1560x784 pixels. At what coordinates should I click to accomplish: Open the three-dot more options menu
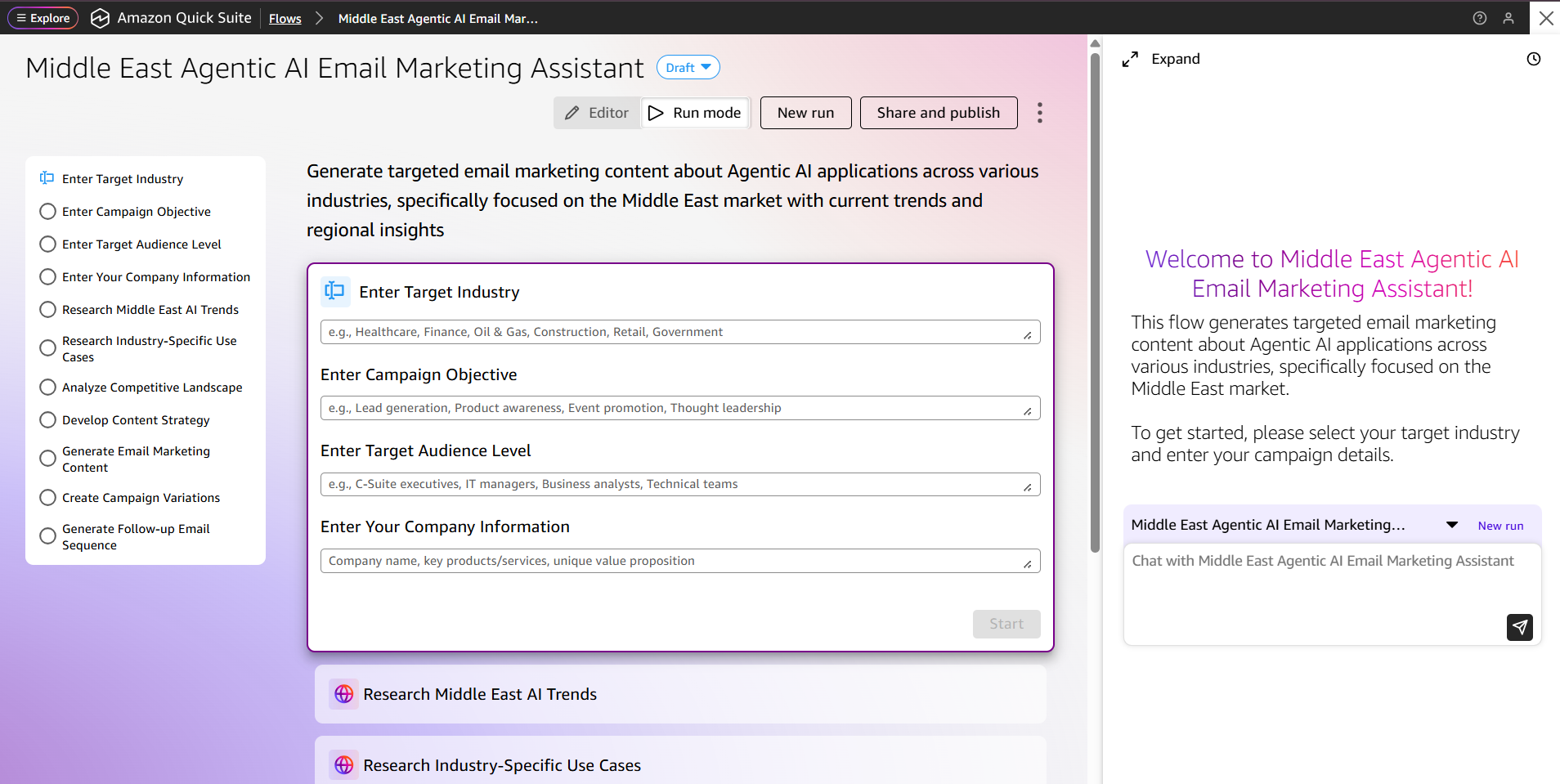point(1039,113)
